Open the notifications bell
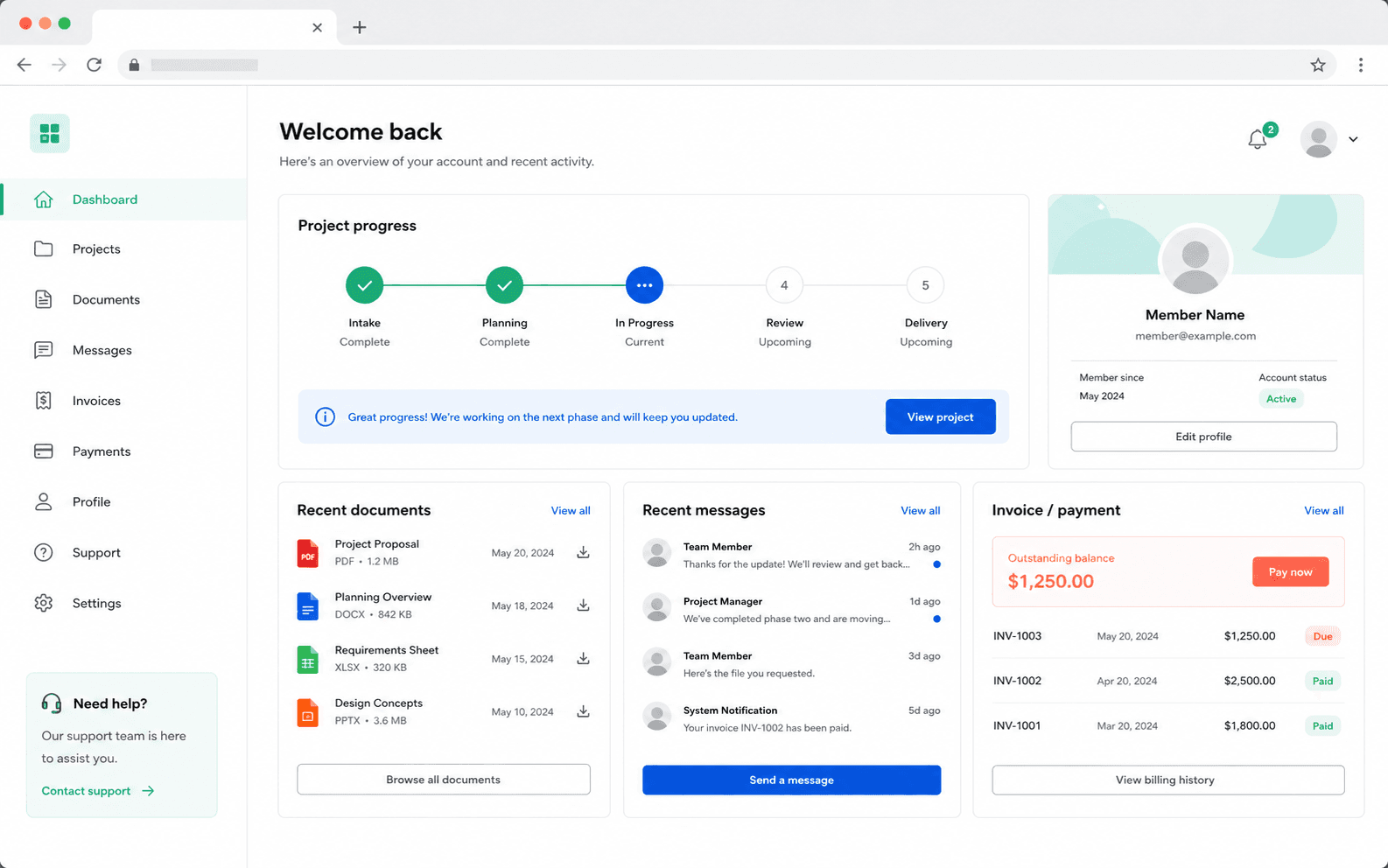Viewport: 1388px width, 868px height. (x=1258, y=139)
